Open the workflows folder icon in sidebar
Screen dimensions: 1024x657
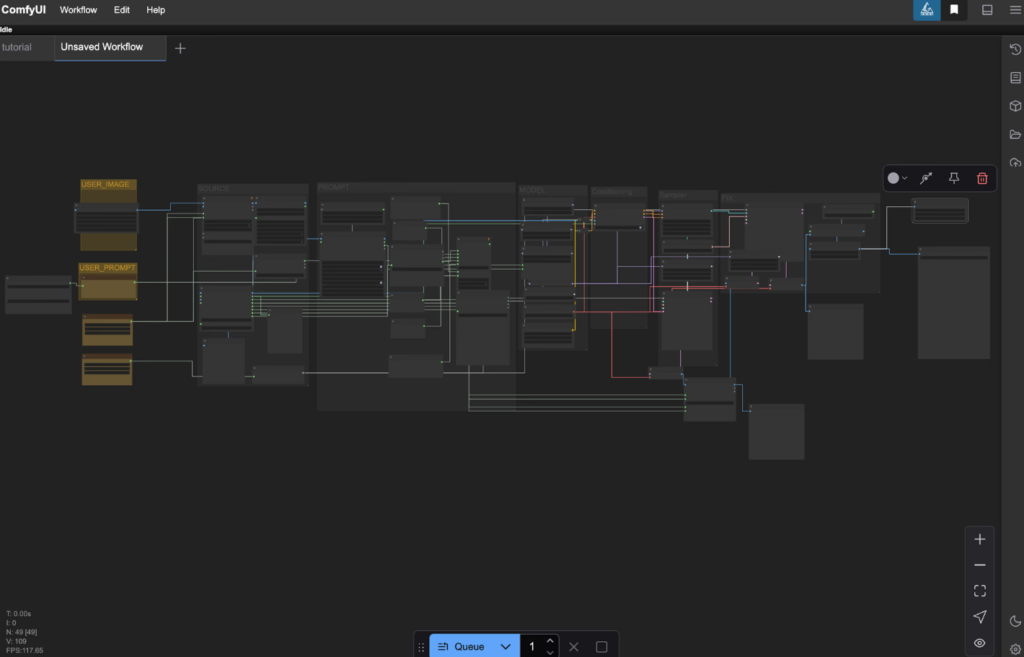coord(1015,134)
